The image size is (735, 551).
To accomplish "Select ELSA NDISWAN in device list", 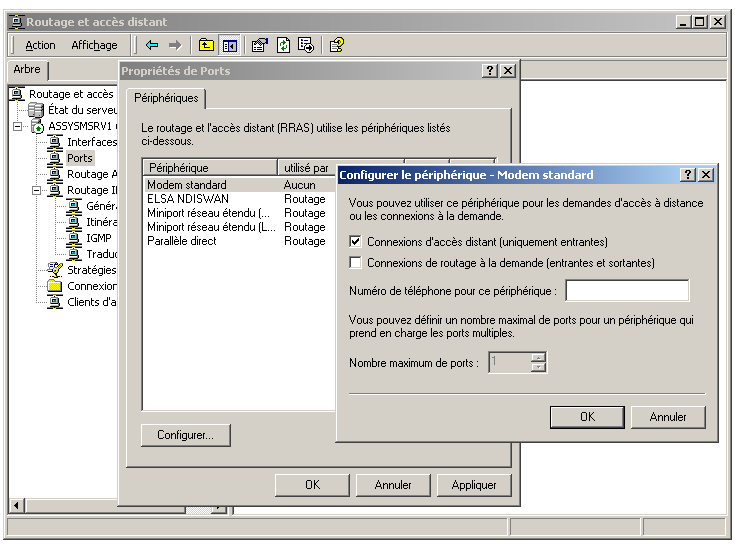I will [239, 199].
